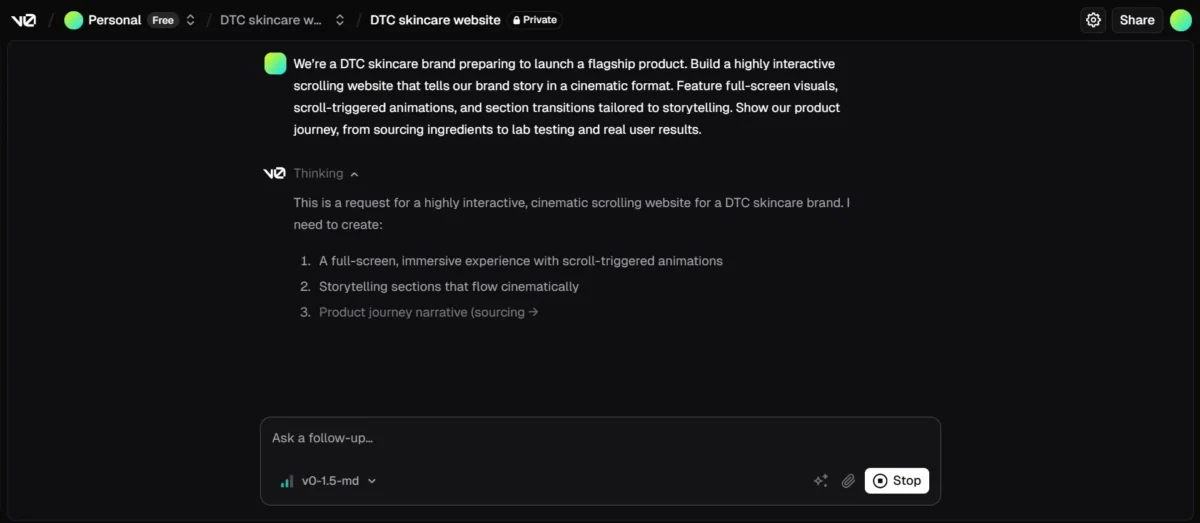Open the user avatar at top right
1200x523 pixels.
click(1181, 20)
